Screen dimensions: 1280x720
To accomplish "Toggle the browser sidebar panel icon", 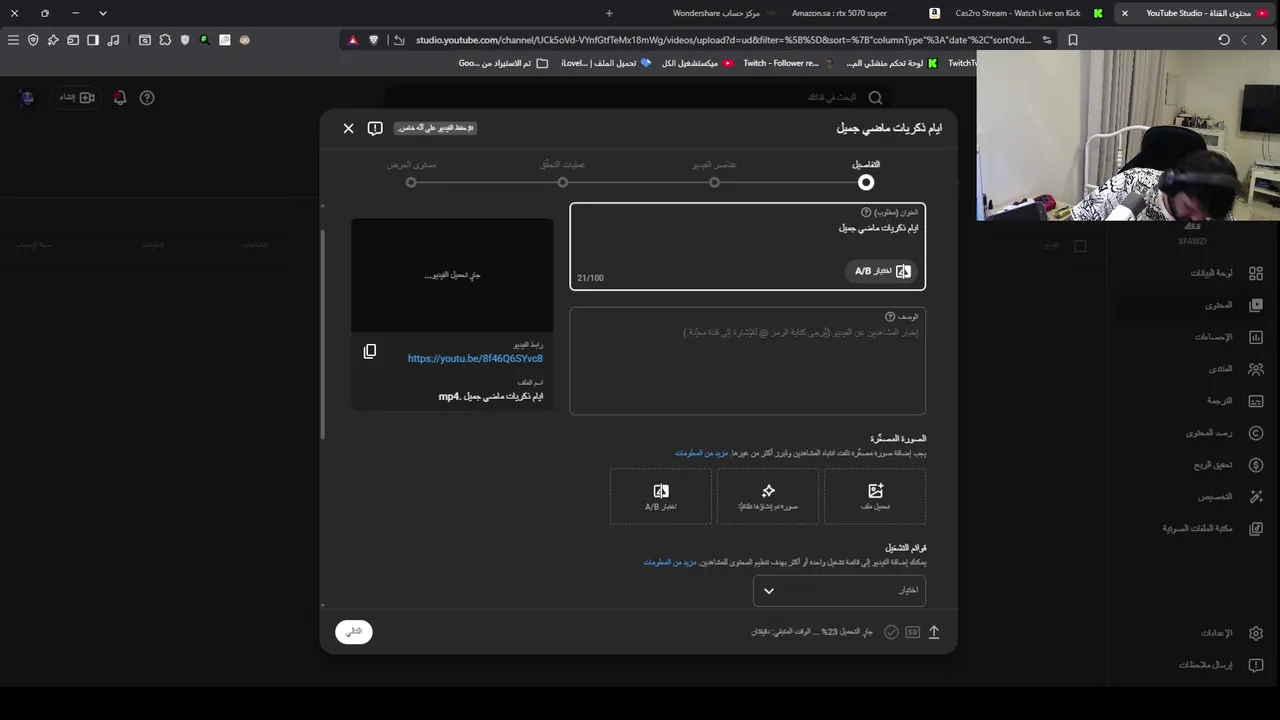I will click(93, 40).
